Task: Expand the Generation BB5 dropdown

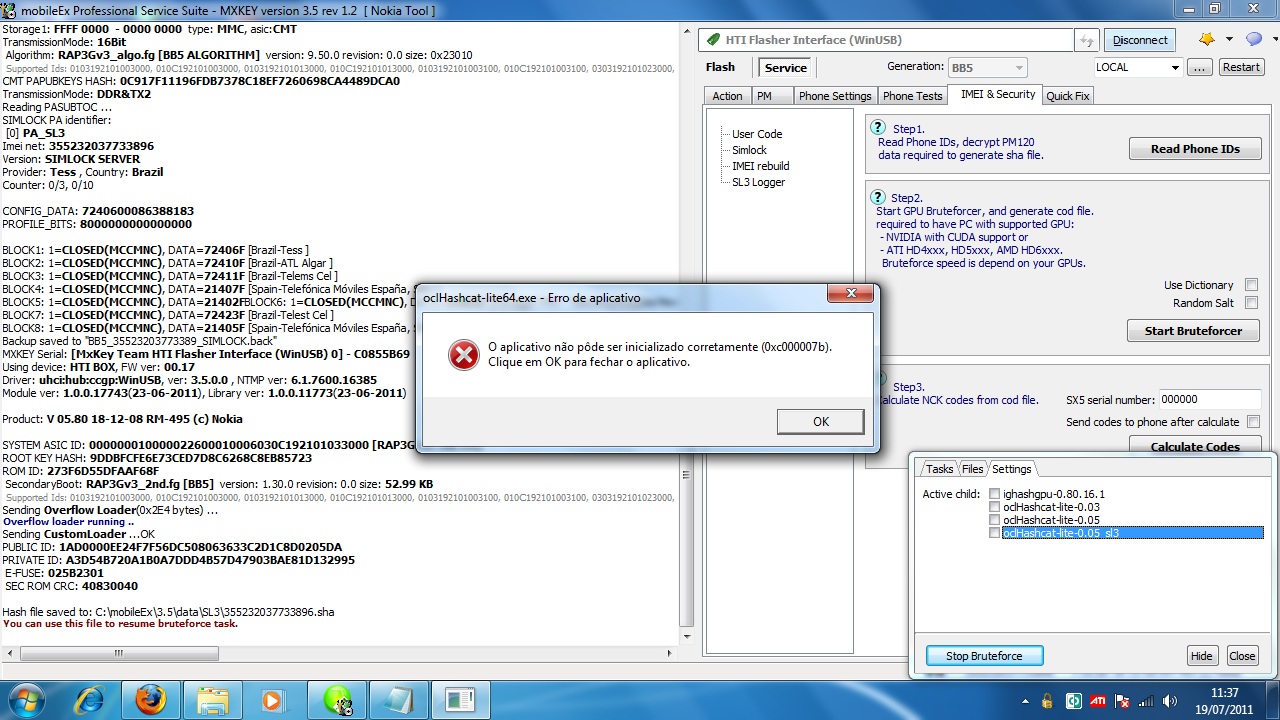Action: pyautogui.click(x=1018, y=68)
